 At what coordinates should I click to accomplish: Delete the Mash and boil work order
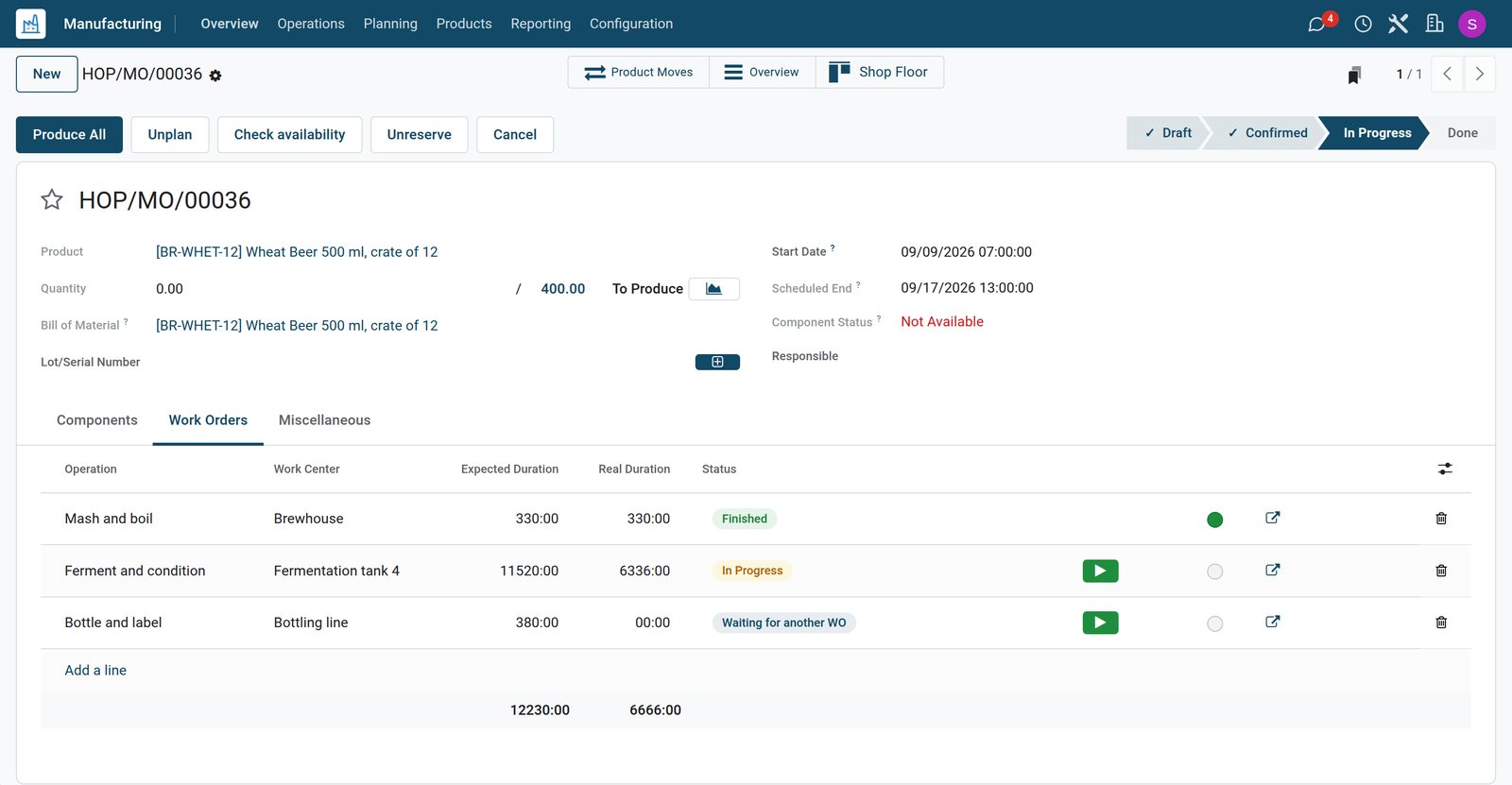1441,519
